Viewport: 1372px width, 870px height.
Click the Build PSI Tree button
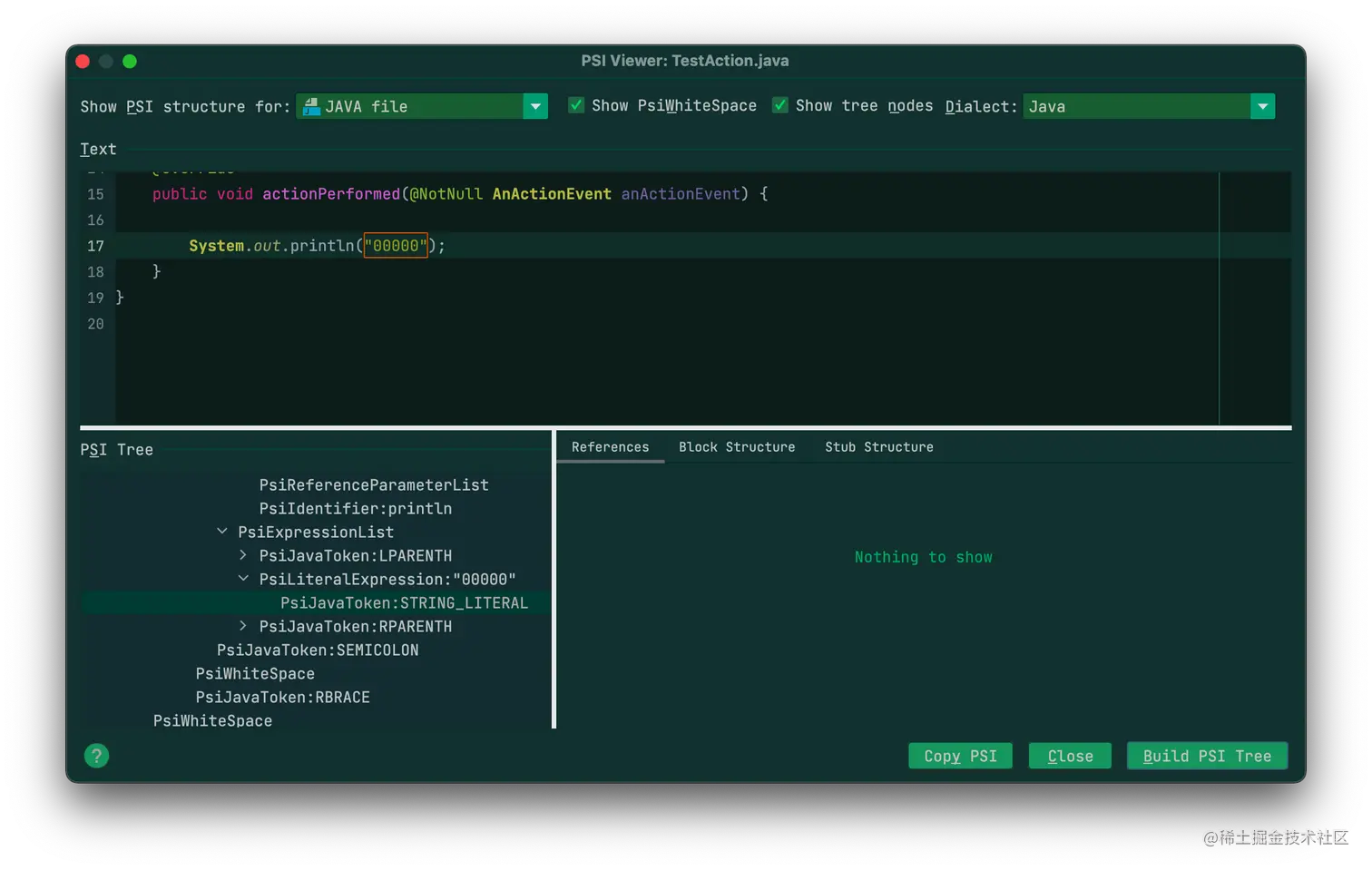(x=1207, y=756)
